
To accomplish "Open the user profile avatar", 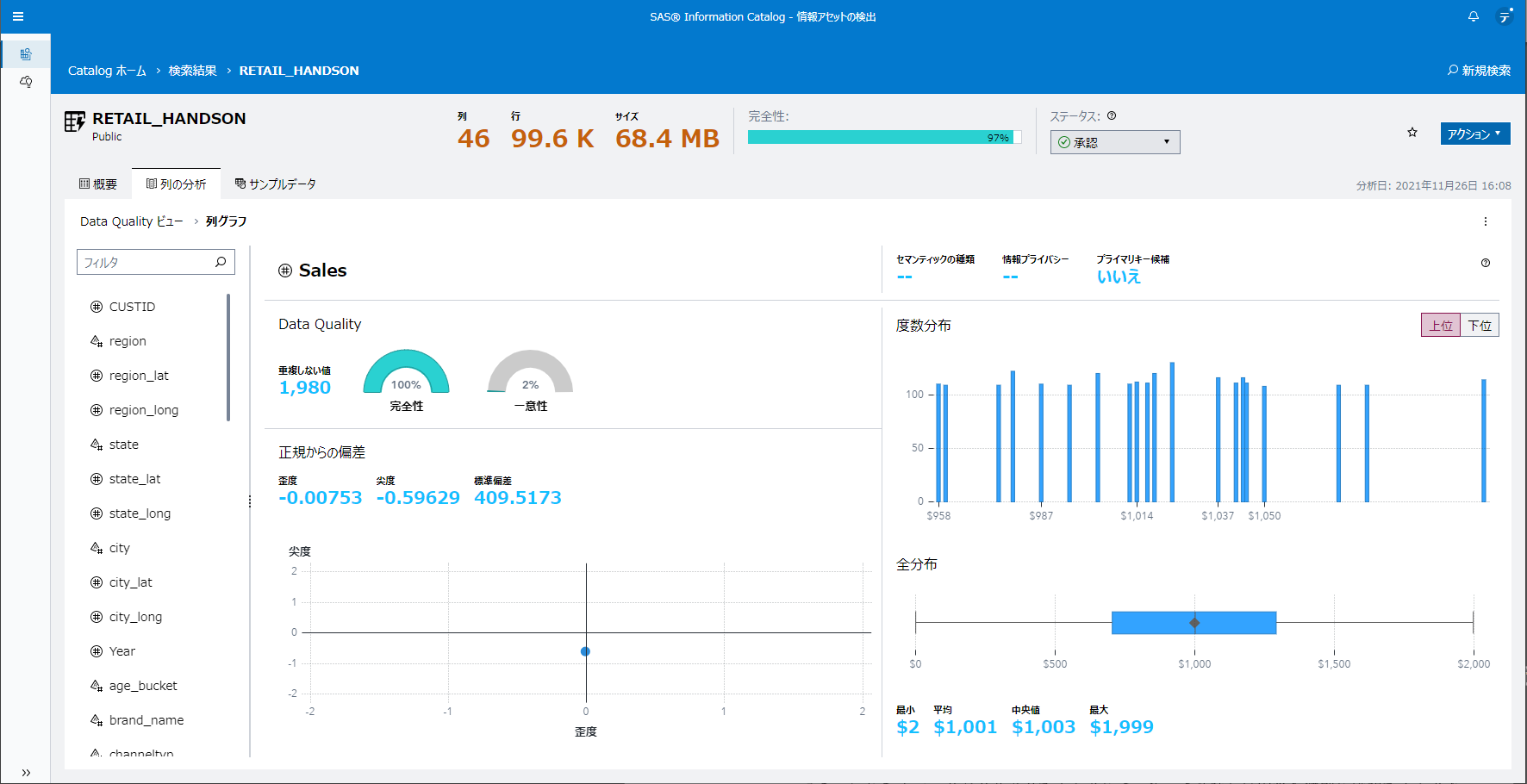I will click(x=1505, y=16).
